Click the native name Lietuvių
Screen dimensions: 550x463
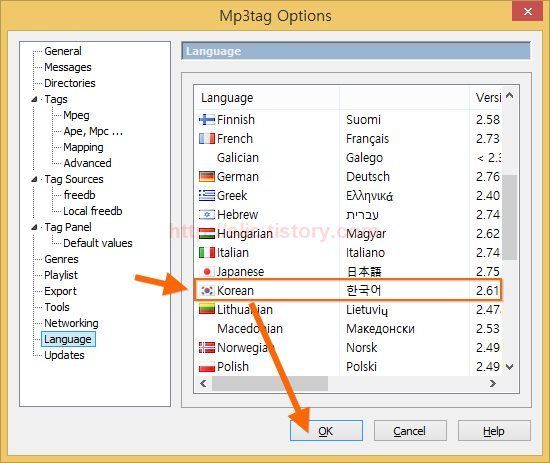pos(367,310)
